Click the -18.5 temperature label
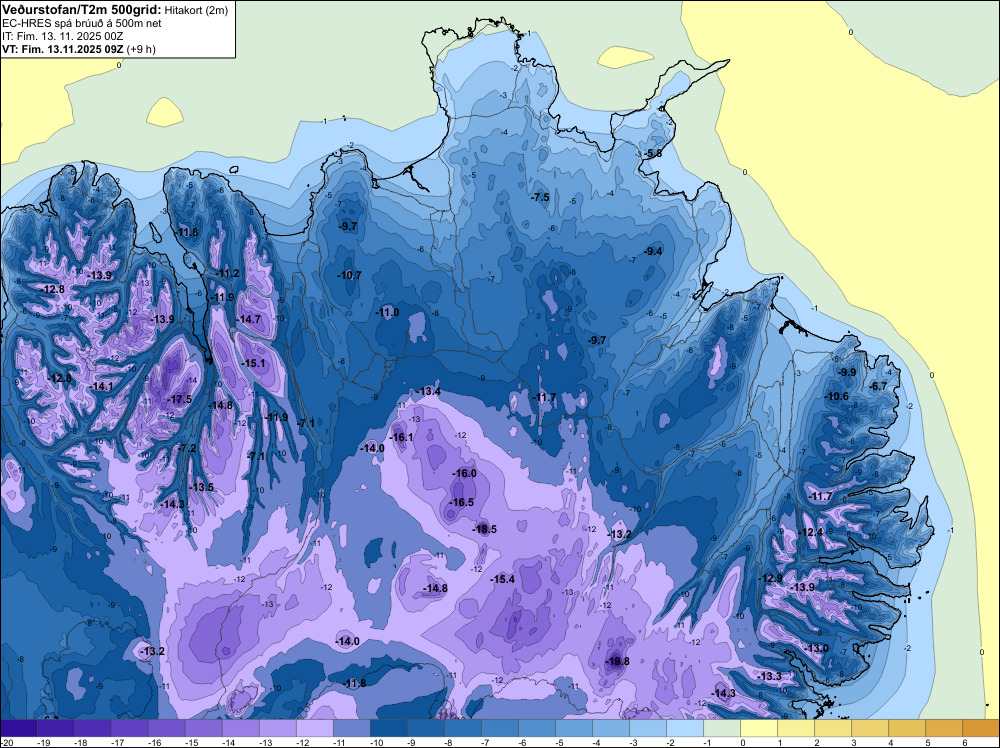The width and height of the screenshot is (1000, 748). point(484,529)
